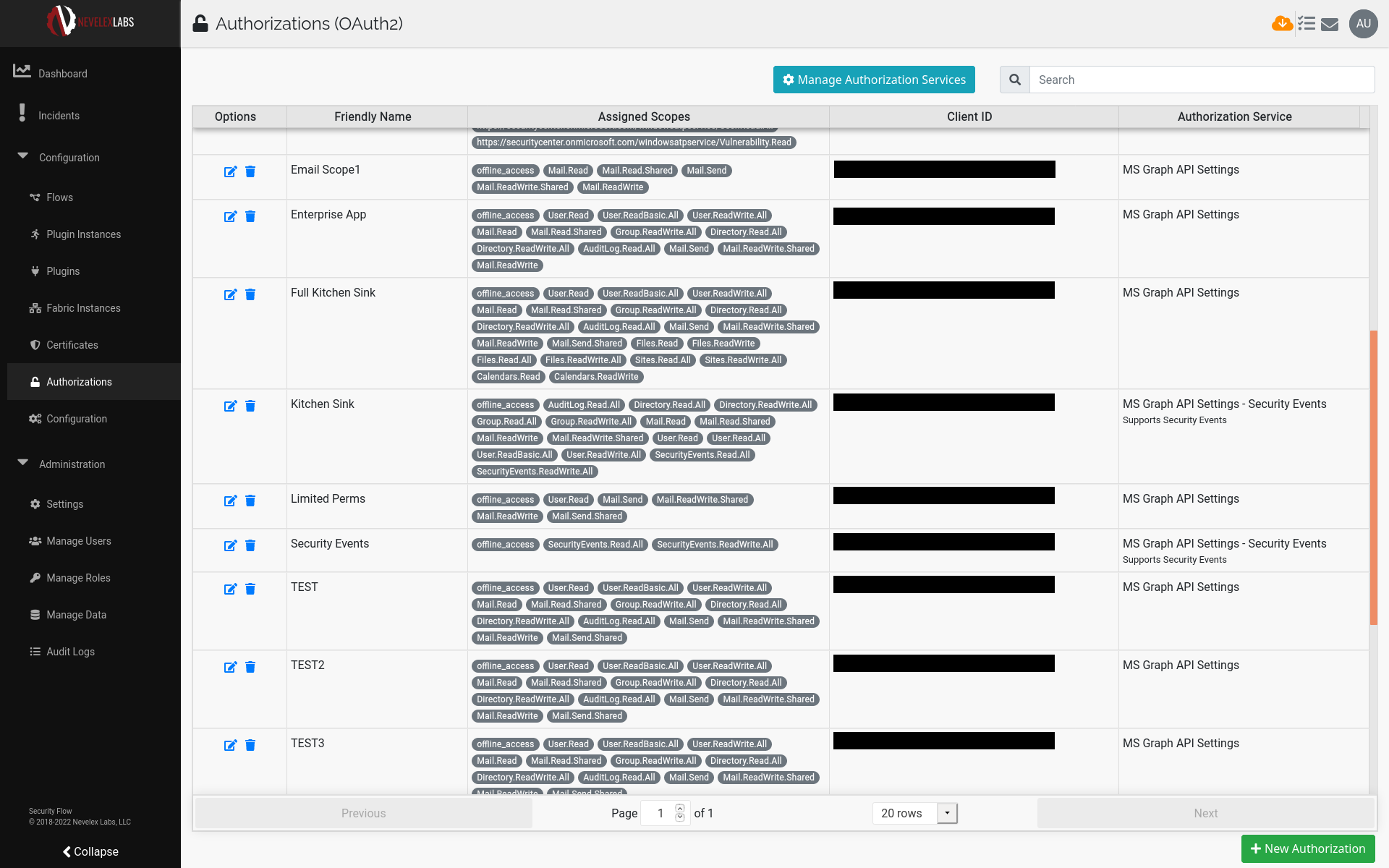This screenshot has height=868, width=1389.
Task: Open the cloud download icon in header
Action: [1282, 24]
